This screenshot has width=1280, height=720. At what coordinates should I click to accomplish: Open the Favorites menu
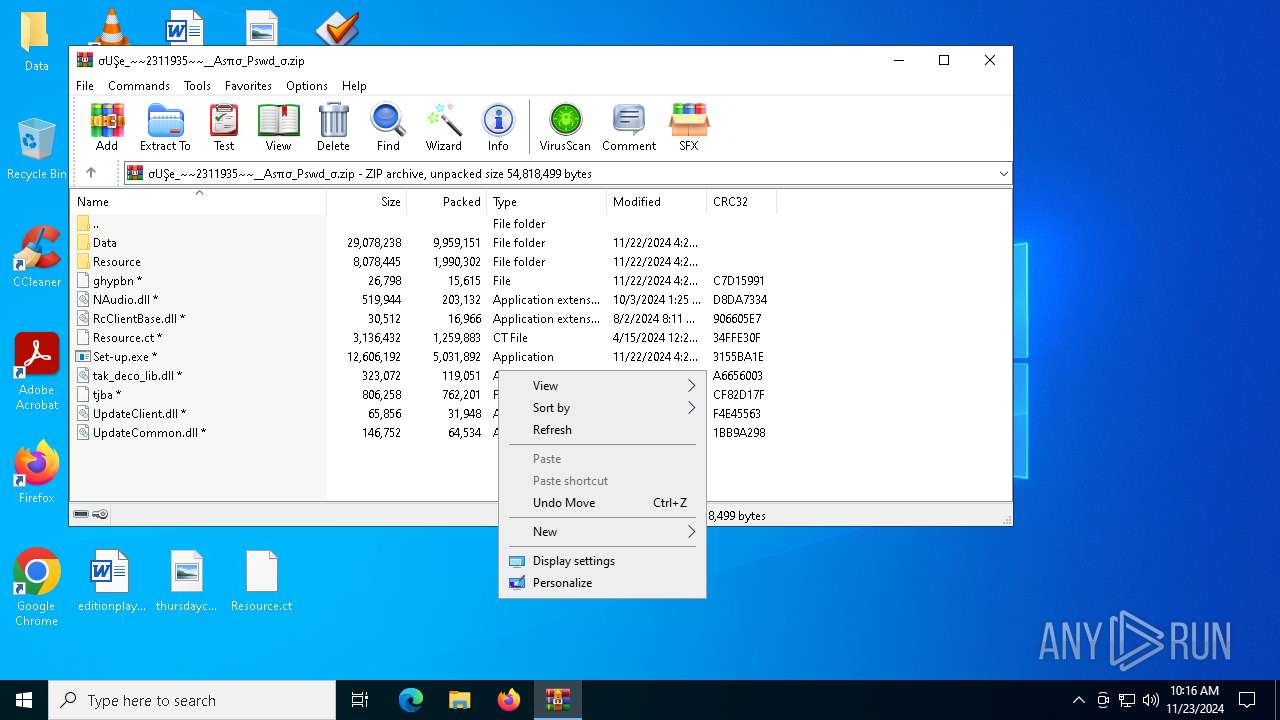pos(248,86)
